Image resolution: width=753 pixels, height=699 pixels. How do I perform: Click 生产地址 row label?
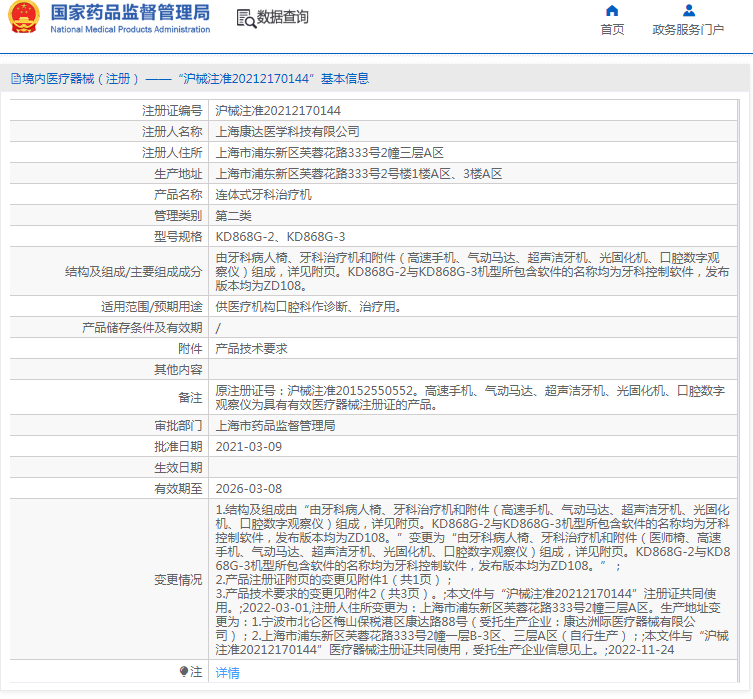click(178, 174)
